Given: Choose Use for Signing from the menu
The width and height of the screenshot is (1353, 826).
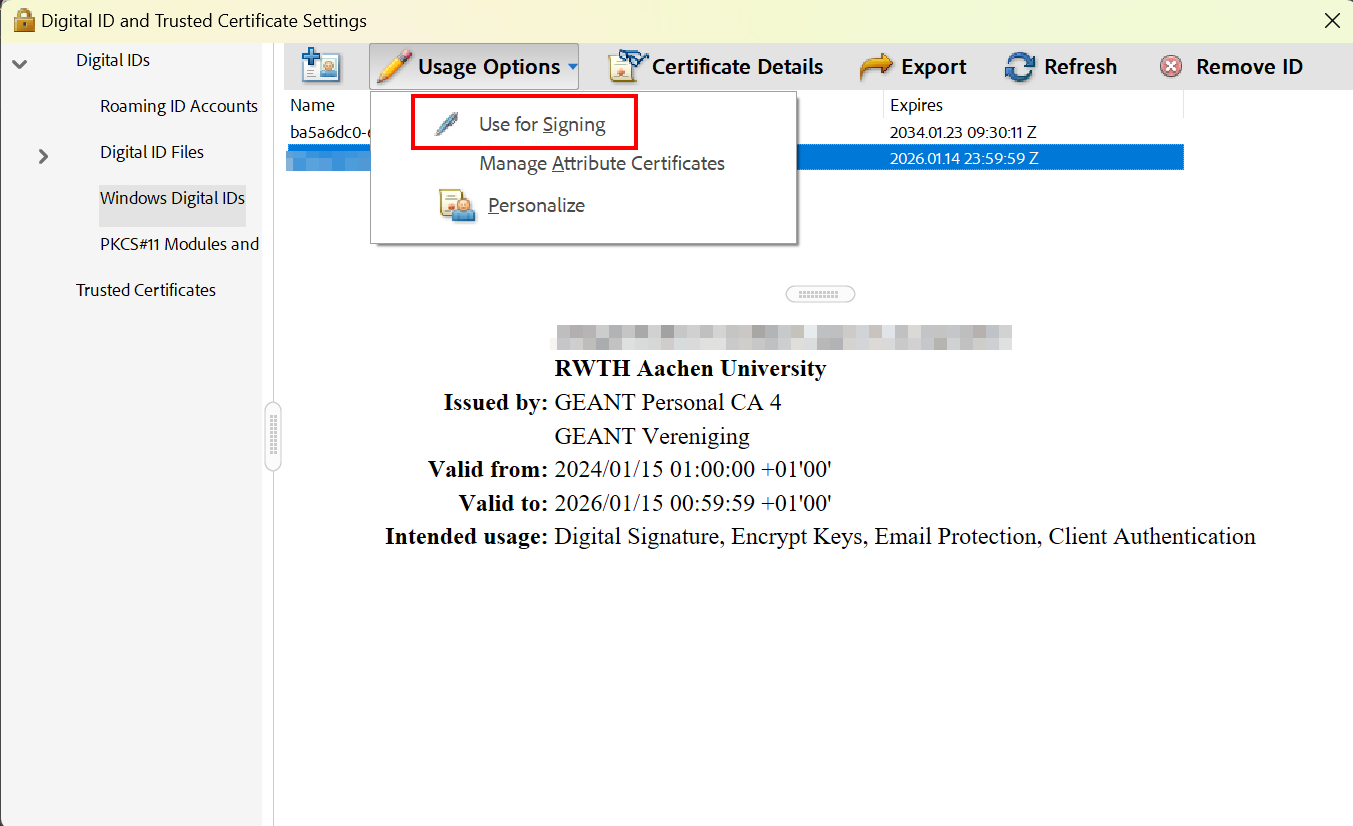Looking at the screenshot, I should pyautogui.click(x=543, y=122).
